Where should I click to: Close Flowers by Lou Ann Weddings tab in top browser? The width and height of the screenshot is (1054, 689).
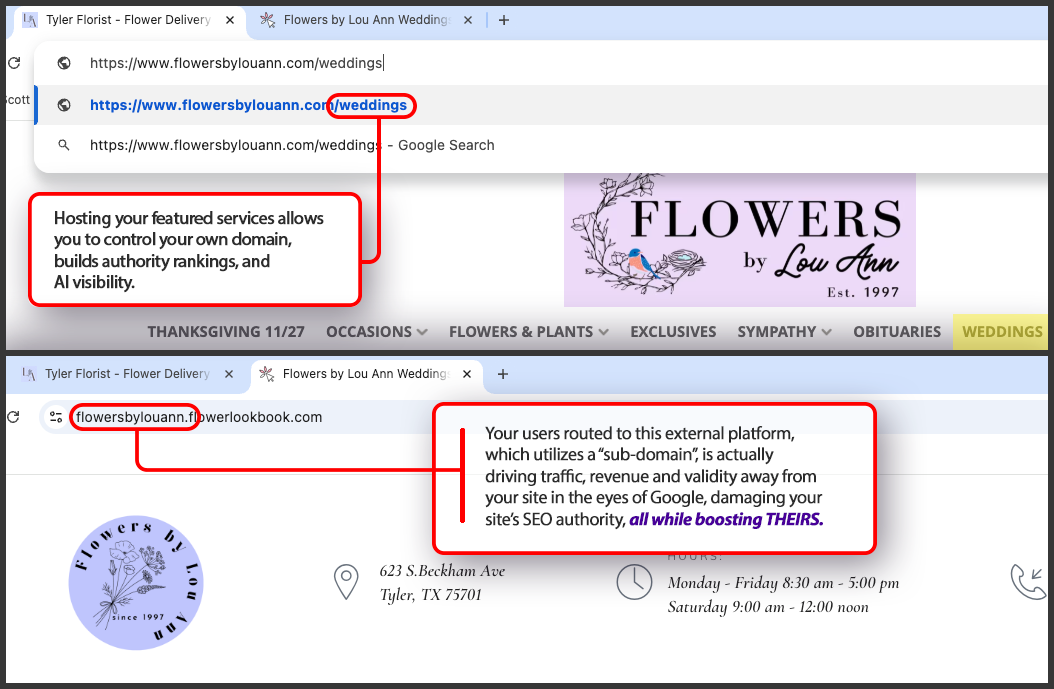click(468, 20)
